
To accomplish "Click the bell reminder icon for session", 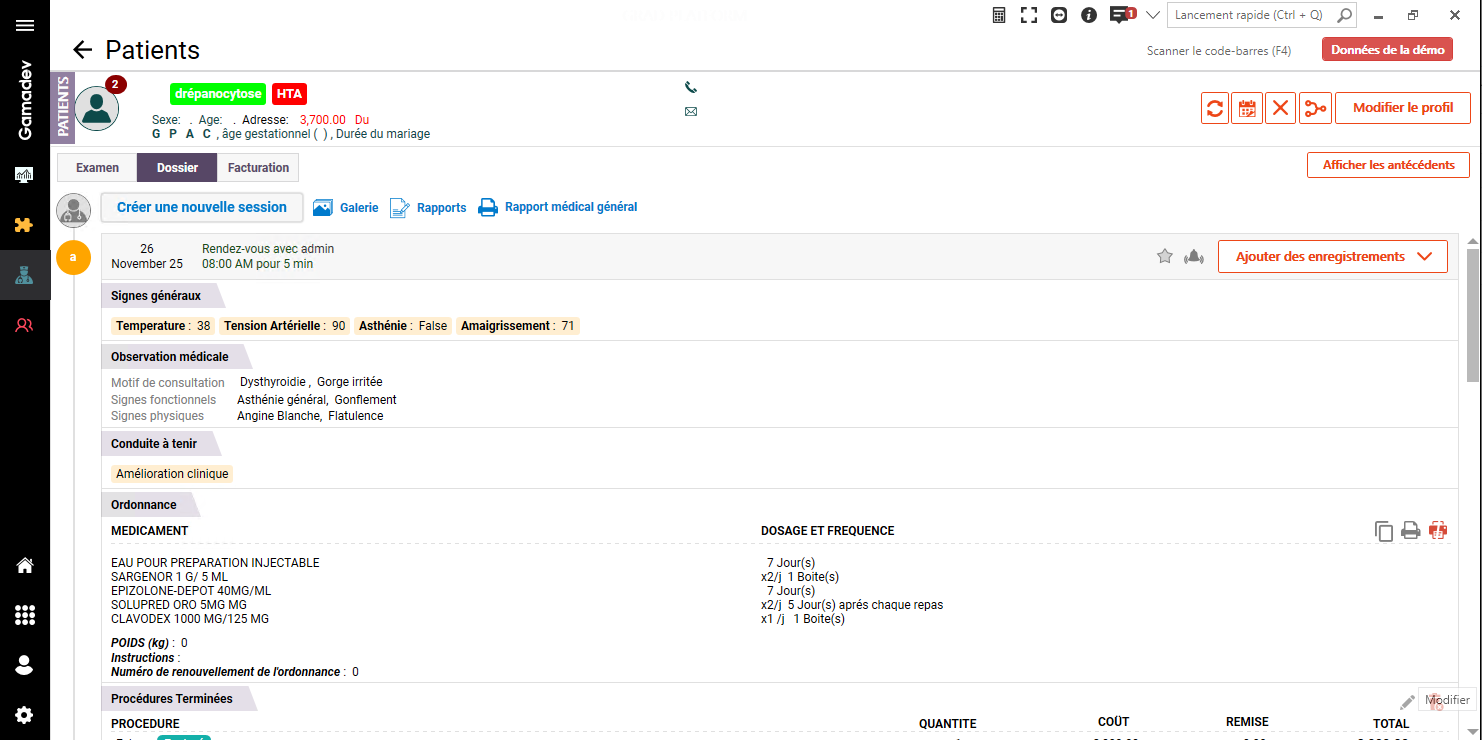I will click(1193, 257).
